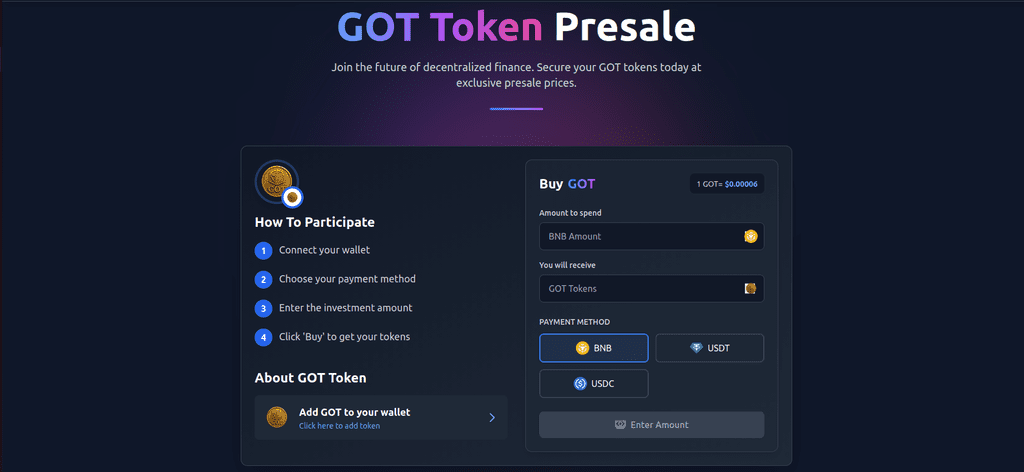Click the Enter Amount button

651,425
